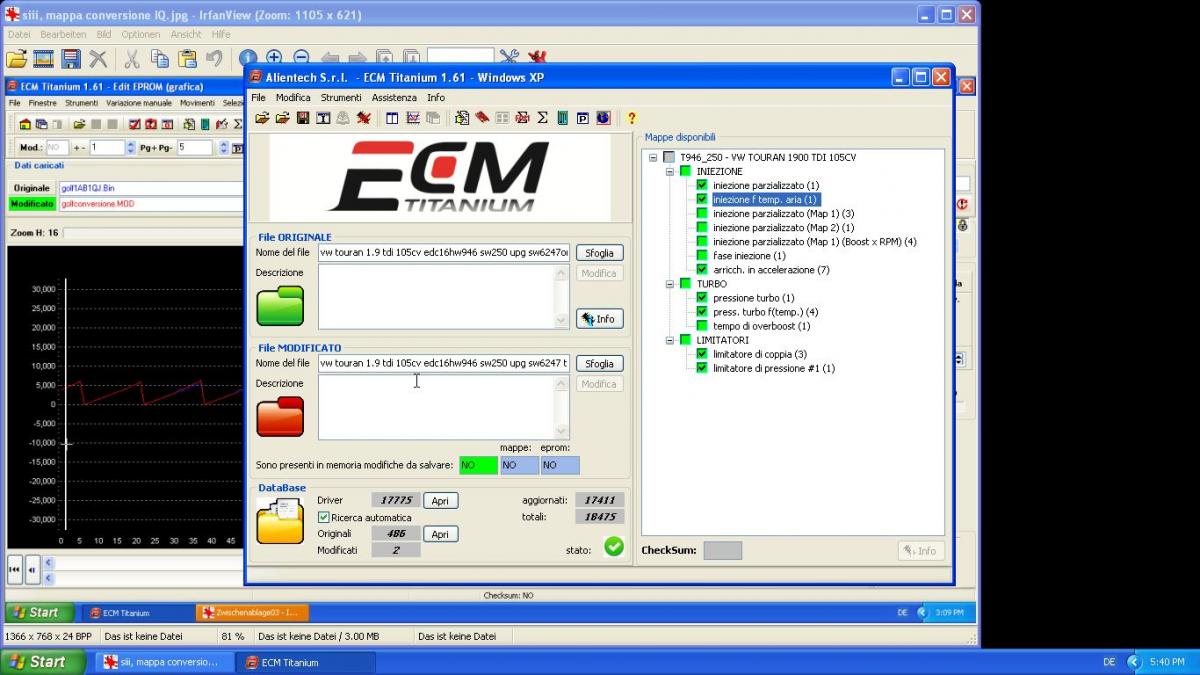This screenshot has width=1200, height=675.
Task: Click the paste clipboard icon in IrfanView
Action: point(187,59)
